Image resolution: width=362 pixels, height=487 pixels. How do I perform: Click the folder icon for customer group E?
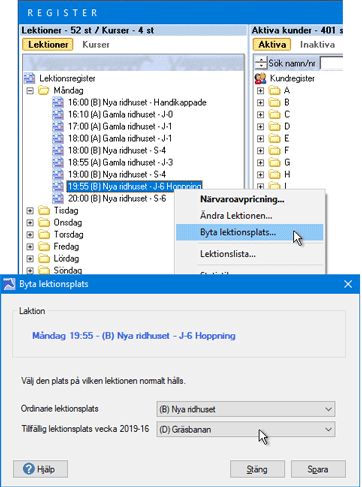tap(274, 138)
